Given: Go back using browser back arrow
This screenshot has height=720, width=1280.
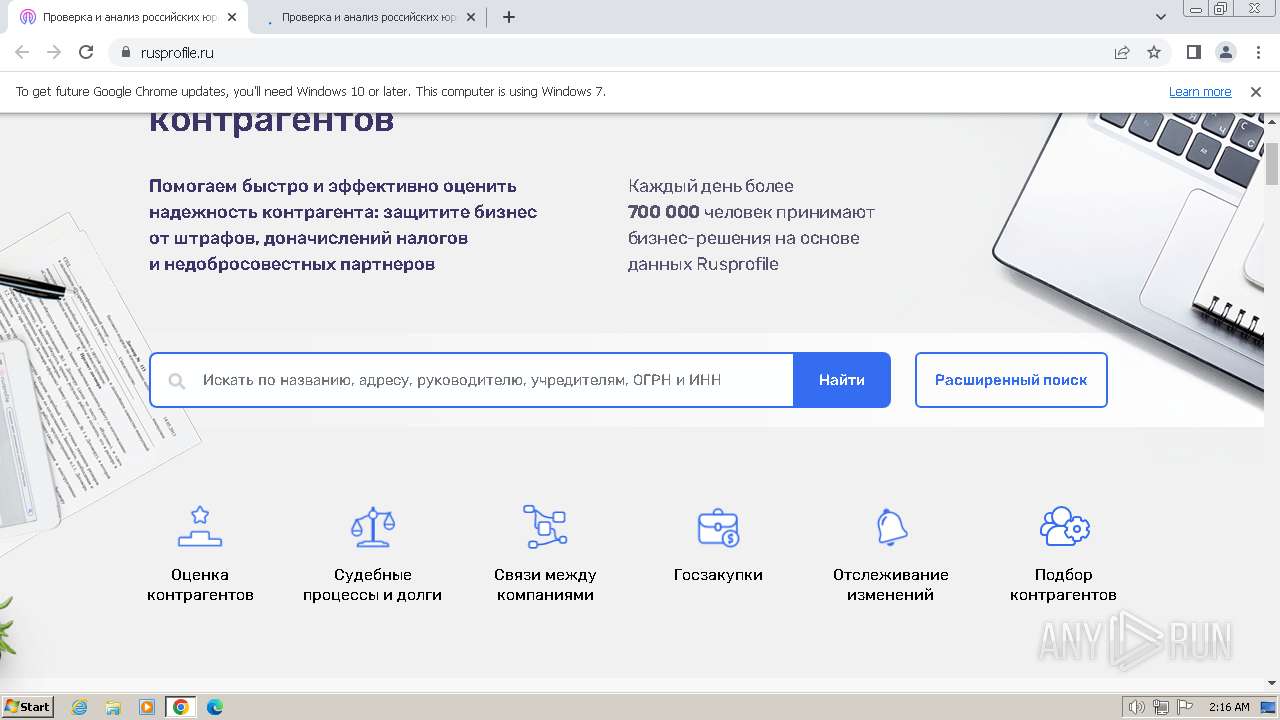Looking at the screenshot, I should click(22, 52).
